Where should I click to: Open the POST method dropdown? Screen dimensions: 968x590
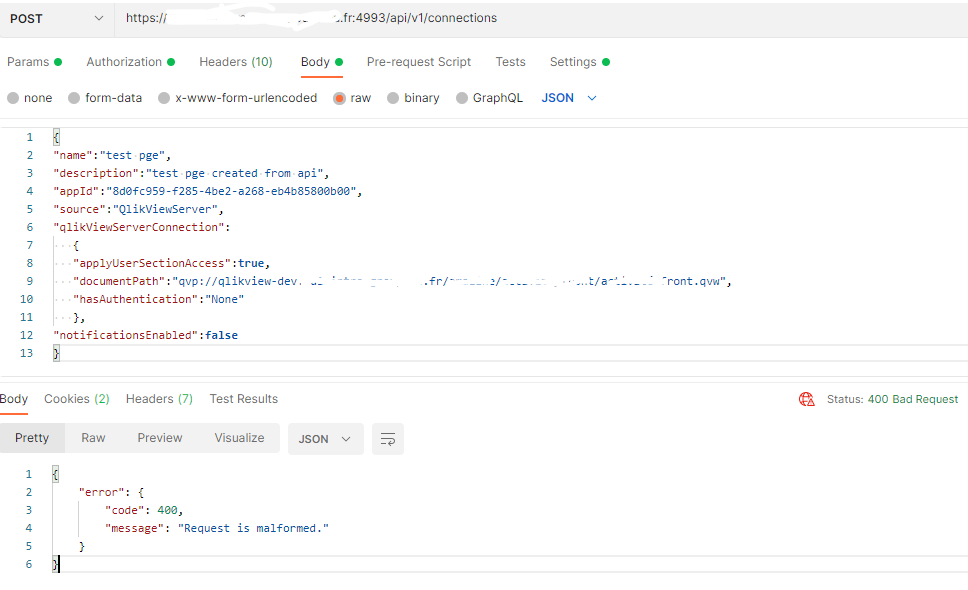coord(56,18)
